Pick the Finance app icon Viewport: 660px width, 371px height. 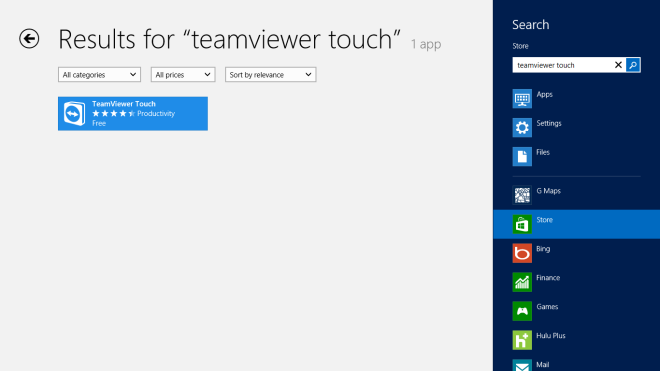(x=522, y=282)
